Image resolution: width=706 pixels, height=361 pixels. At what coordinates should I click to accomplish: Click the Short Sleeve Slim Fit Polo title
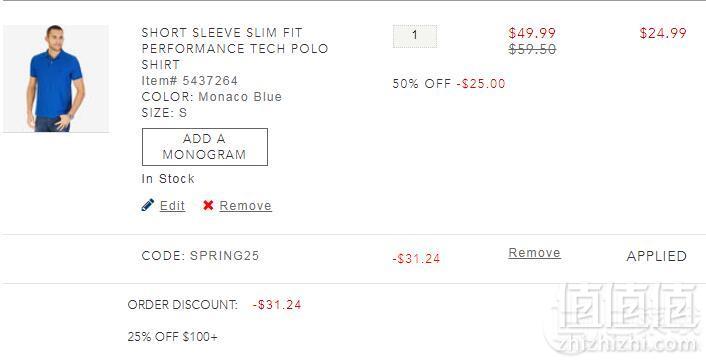click(x=235, y=49)
